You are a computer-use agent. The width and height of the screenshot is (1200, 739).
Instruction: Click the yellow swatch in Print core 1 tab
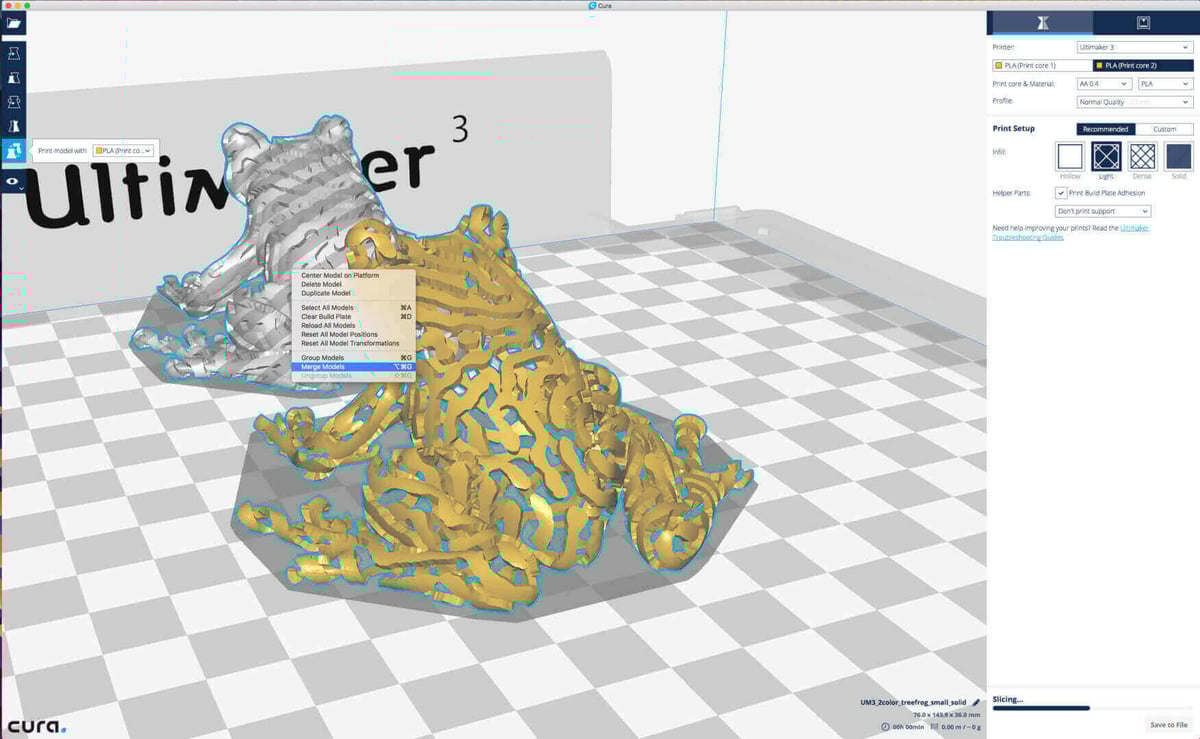(998, 65)
